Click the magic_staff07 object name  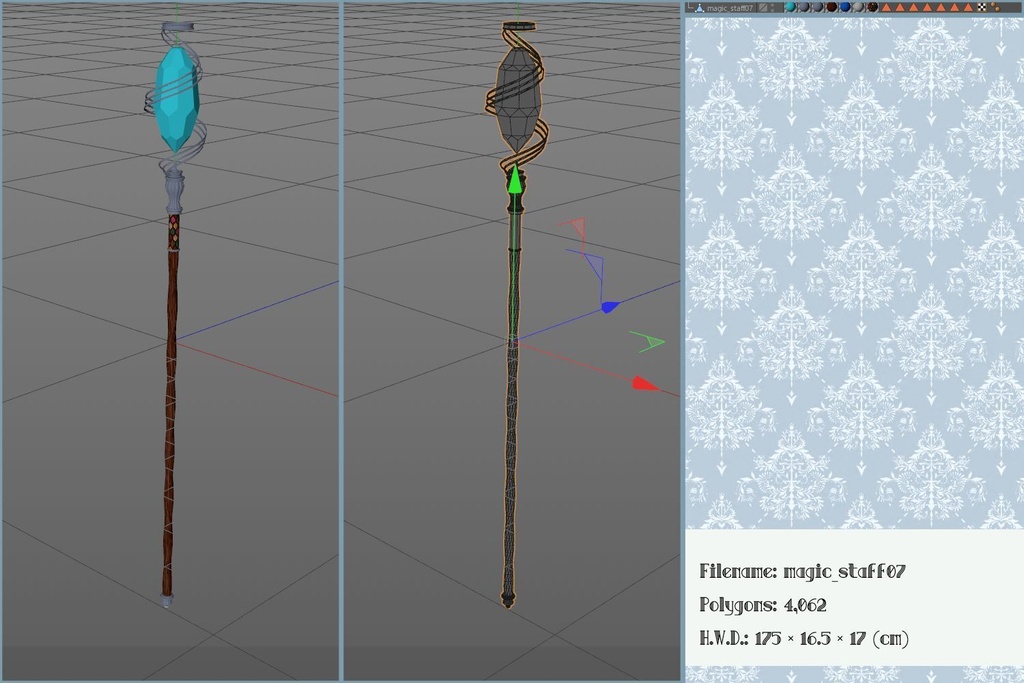729,8
